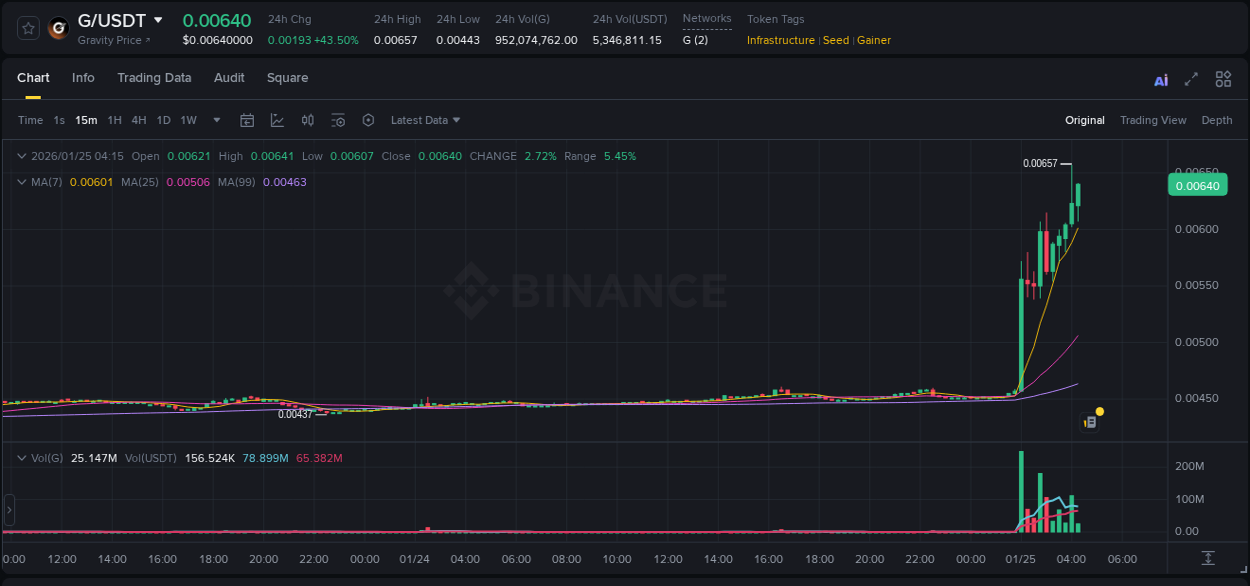The width and height of the screenshot is (1250, 586).
Task: Click the candlestick OHLC display icon
Action: point(307,120)
